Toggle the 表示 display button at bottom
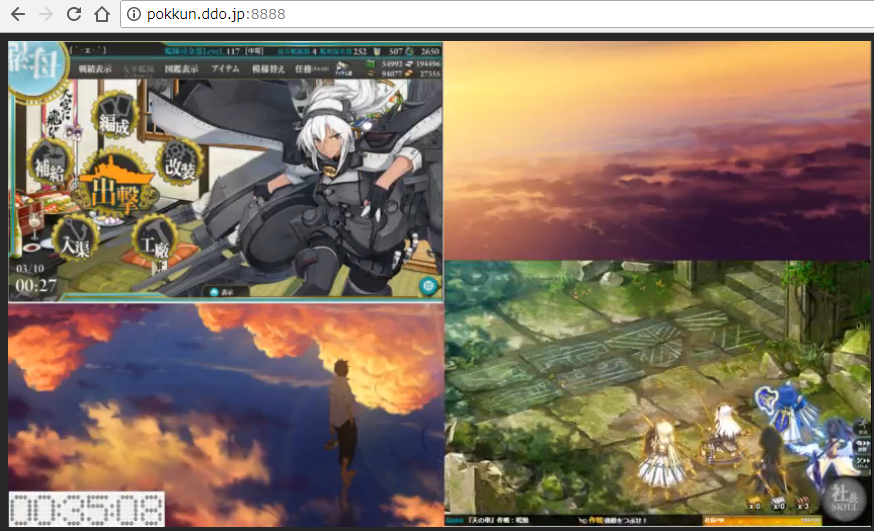Screen dimensions: 874x531 click(x=222, y=292)
